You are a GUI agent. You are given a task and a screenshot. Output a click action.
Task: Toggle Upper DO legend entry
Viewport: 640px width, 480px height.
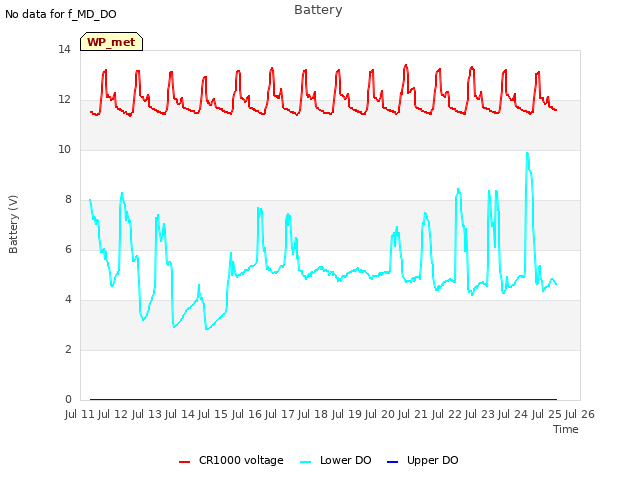pos(422,460)
